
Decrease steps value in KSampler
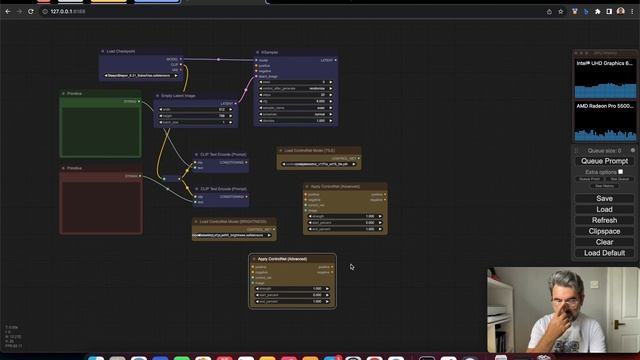tap(261, 95)
